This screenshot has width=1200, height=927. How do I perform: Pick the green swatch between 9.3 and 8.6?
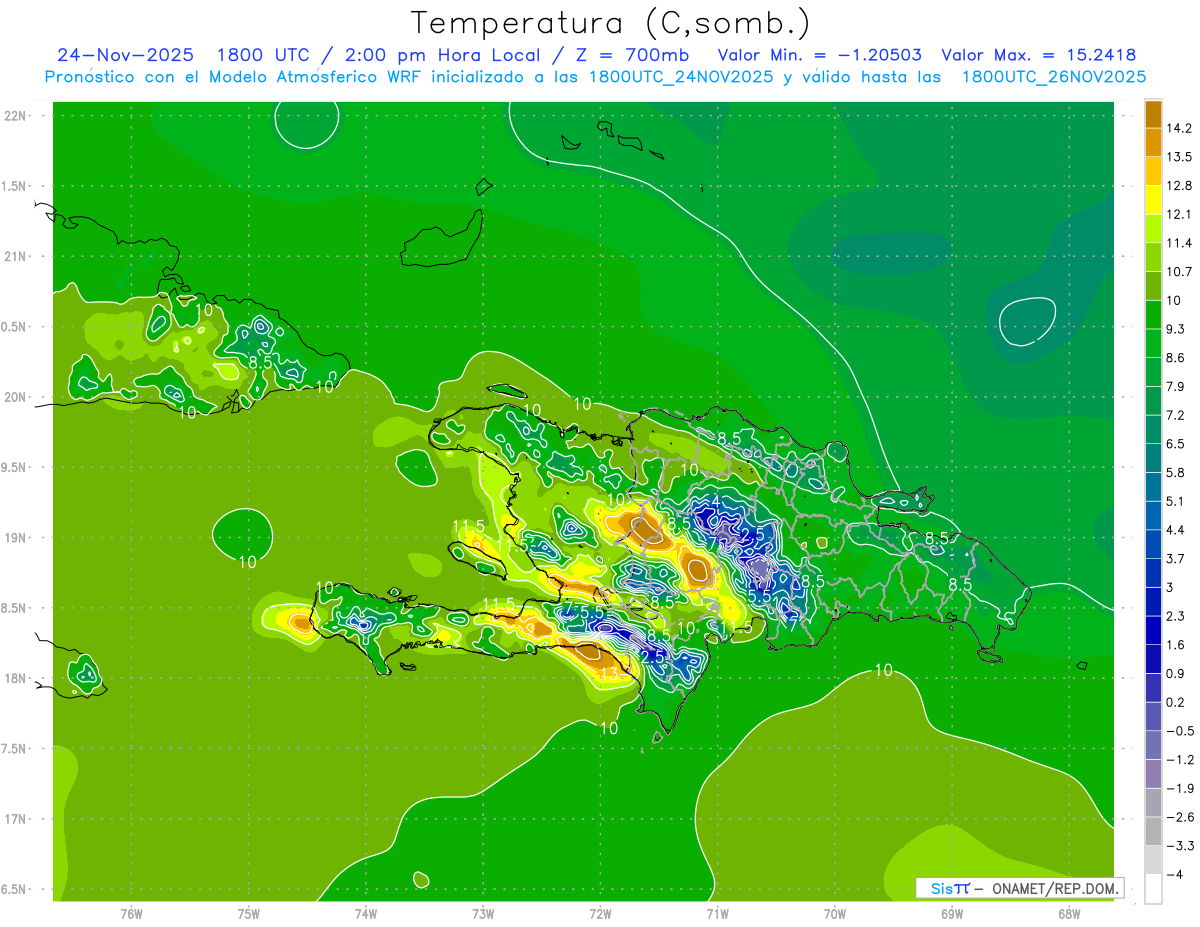(1153, 342)
